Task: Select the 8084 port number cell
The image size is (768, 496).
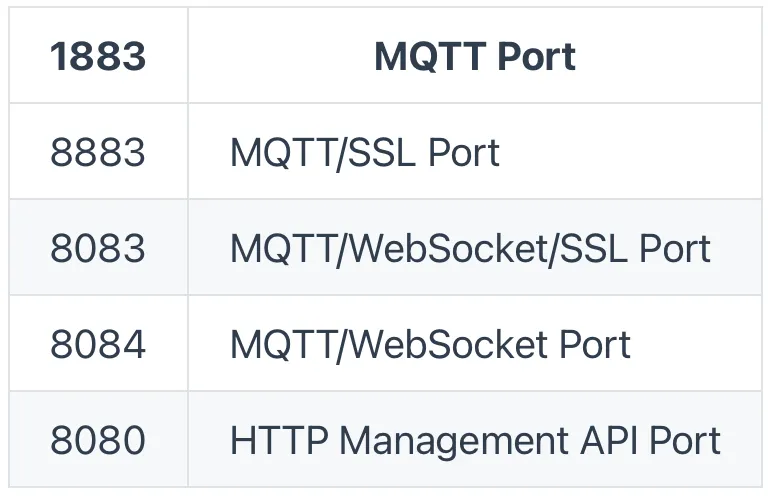Action: 98,345
